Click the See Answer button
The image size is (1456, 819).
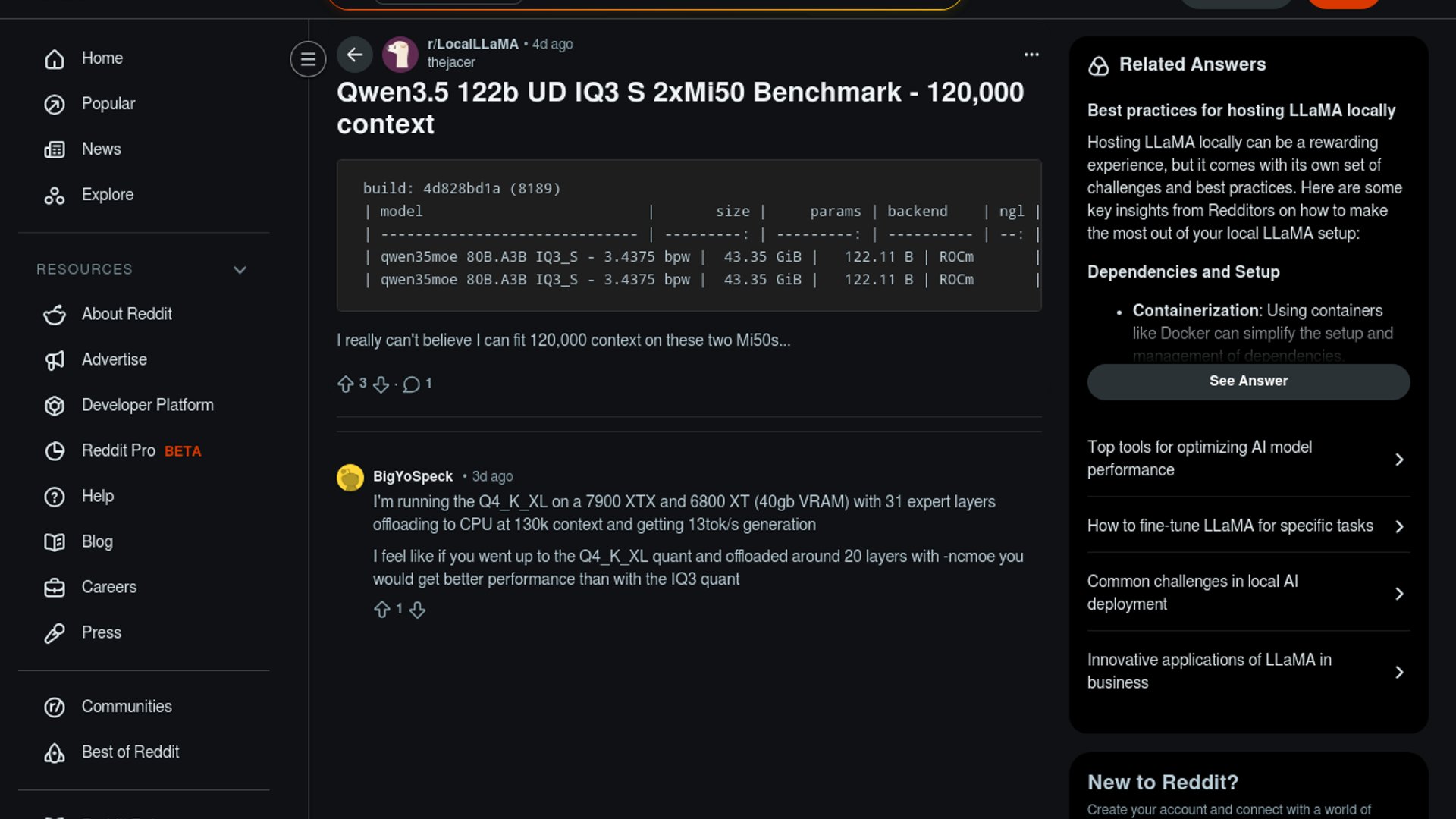[1248, 381]
